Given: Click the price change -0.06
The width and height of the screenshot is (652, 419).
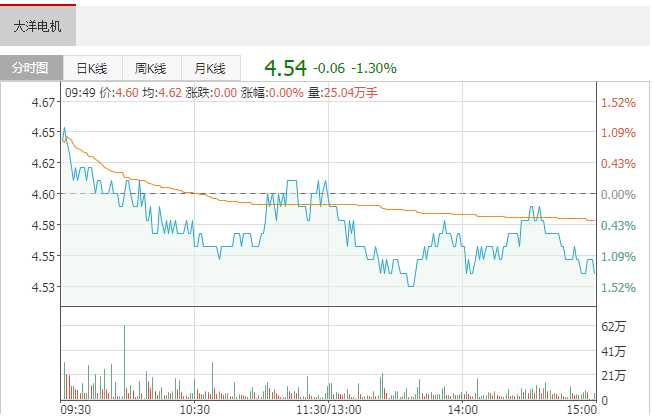Looking at the screenshot, I should (x=329, y=68).
